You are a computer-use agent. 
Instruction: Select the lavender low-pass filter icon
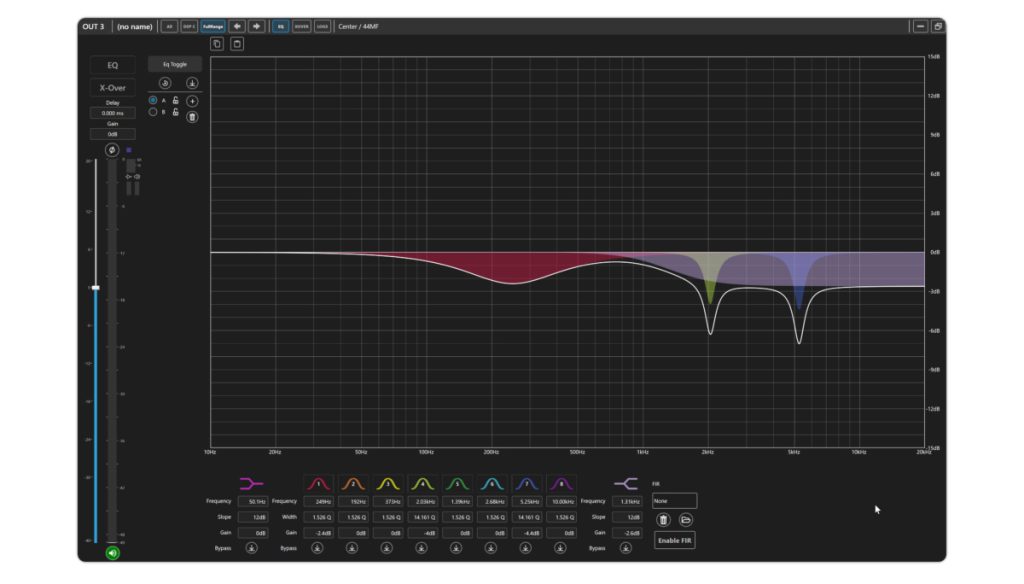(x=626, y=483)
